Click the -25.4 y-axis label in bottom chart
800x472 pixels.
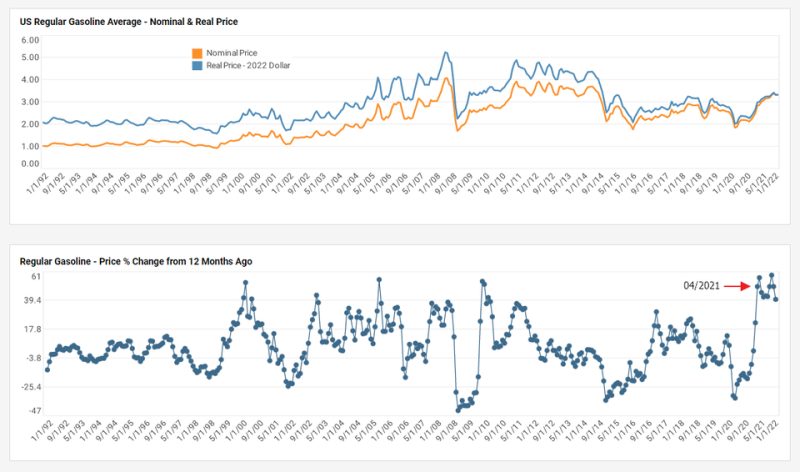(31, 387)
